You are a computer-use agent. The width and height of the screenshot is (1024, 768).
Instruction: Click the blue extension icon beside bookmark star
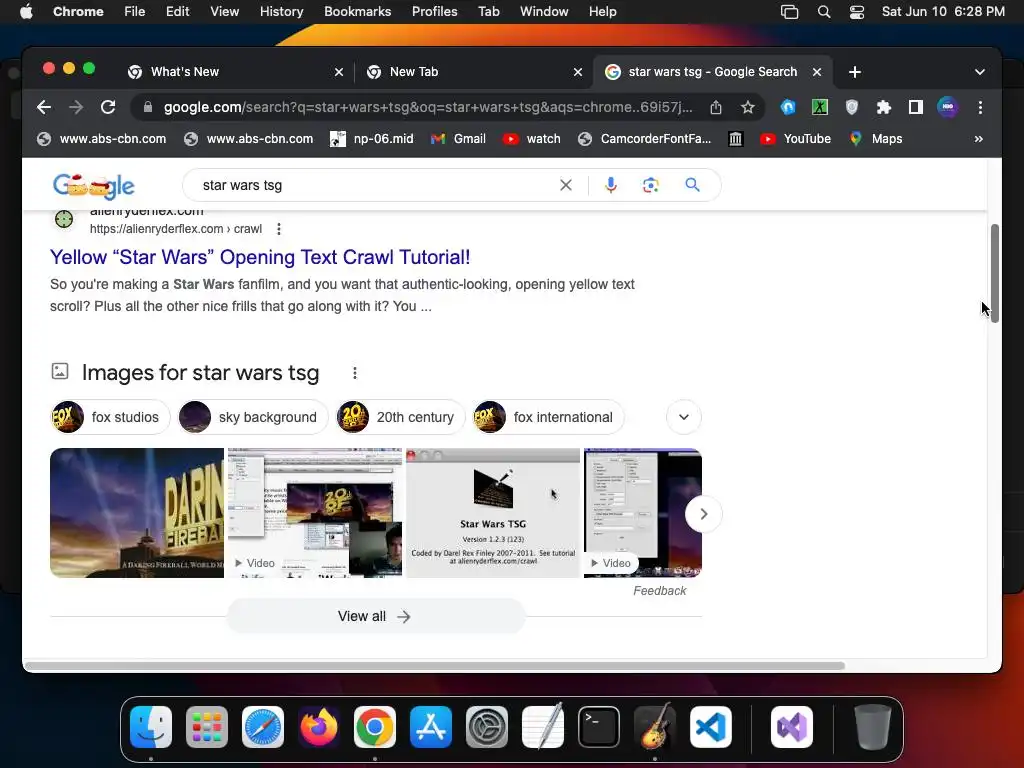click(788, 107)
